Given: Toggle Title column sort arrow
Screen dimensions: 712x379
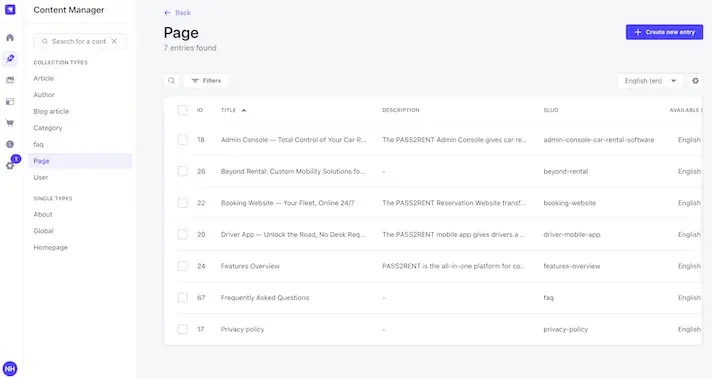Looking at the screenshot, I should [x=244, y=110].
